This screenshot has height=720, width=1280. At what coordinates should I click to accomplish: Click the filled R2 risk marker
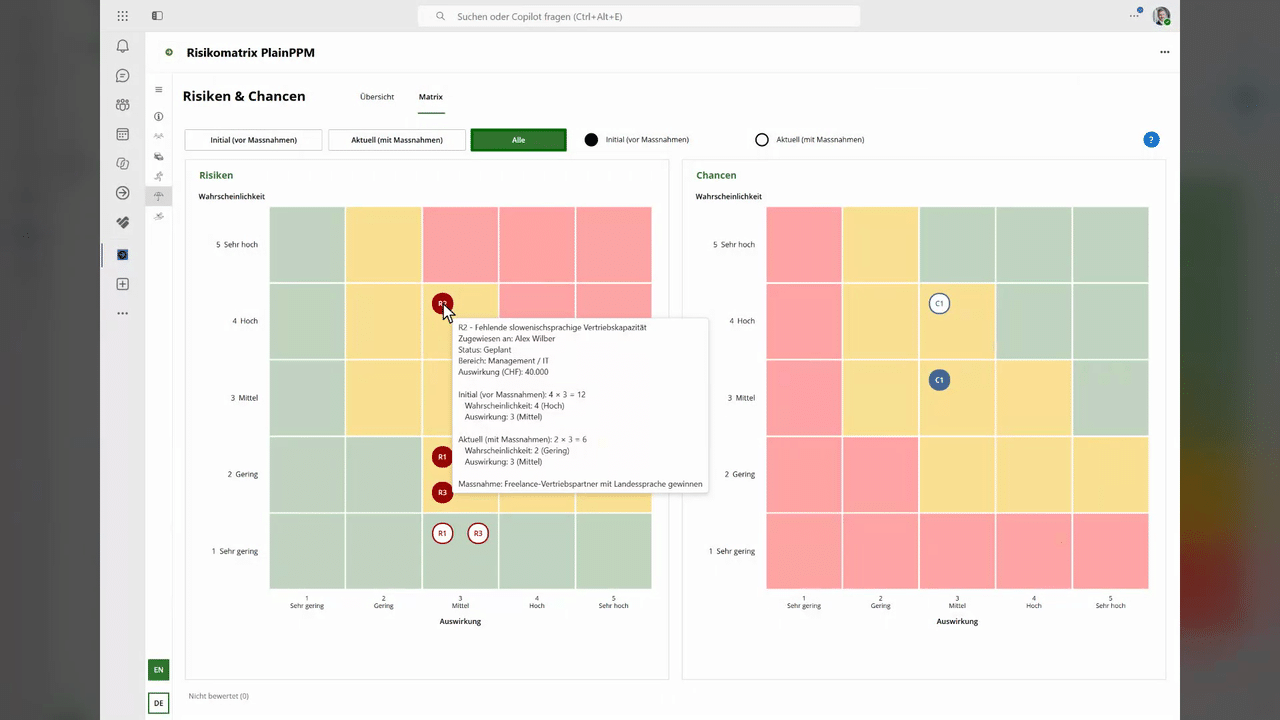[x=442, y=304]
